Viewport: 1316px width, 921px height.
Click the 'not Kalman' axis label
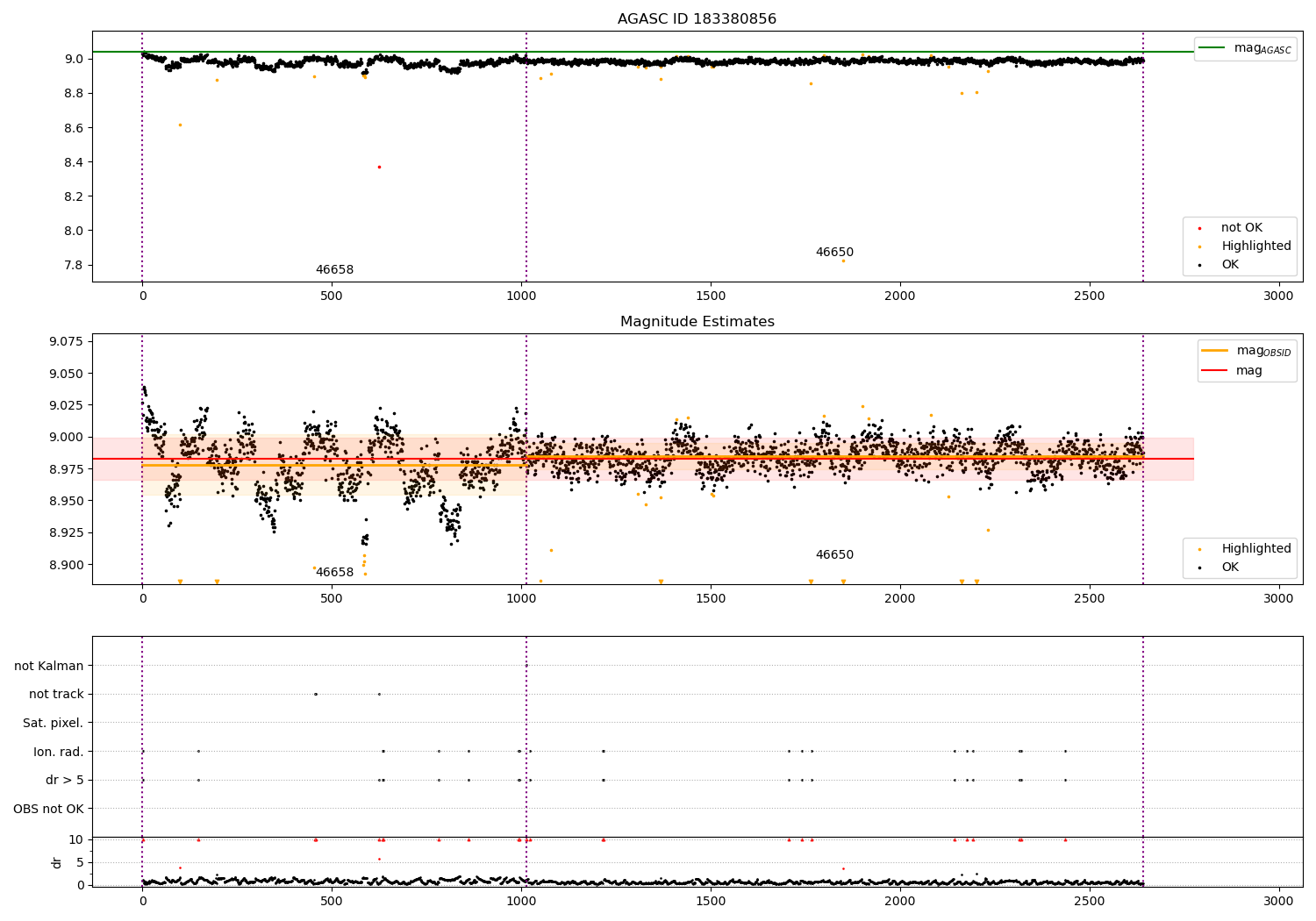pos(49,667)
